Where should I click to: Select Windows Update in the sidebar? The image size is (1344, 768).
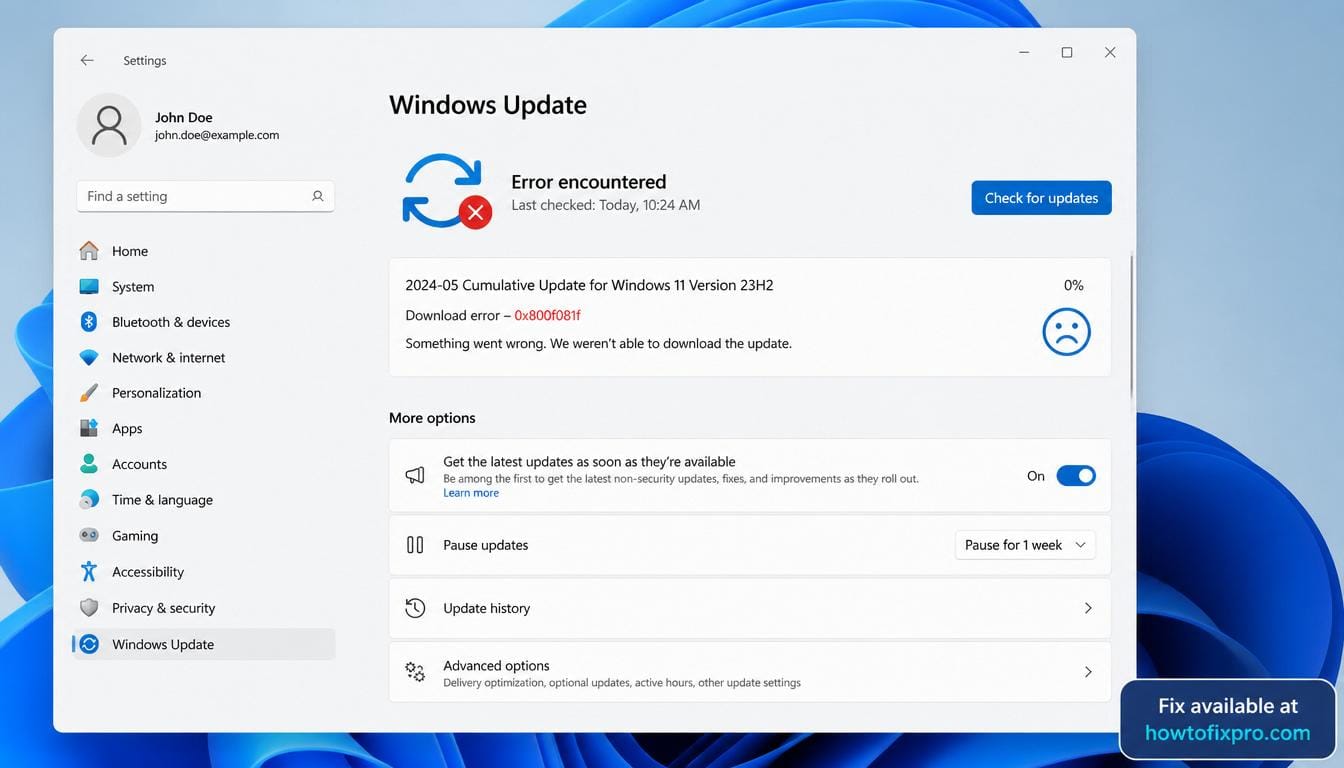(202, 644)
